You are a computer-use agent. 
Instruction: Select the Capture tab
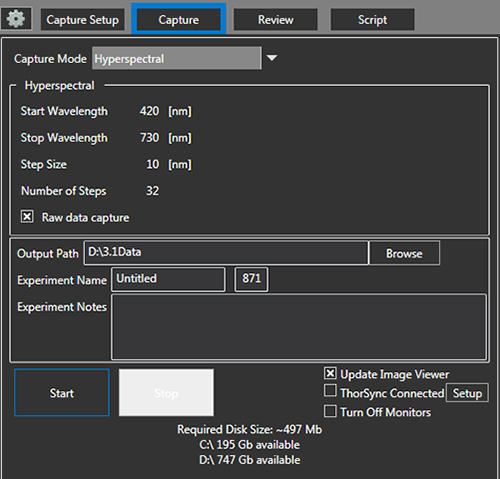point(179,19)
